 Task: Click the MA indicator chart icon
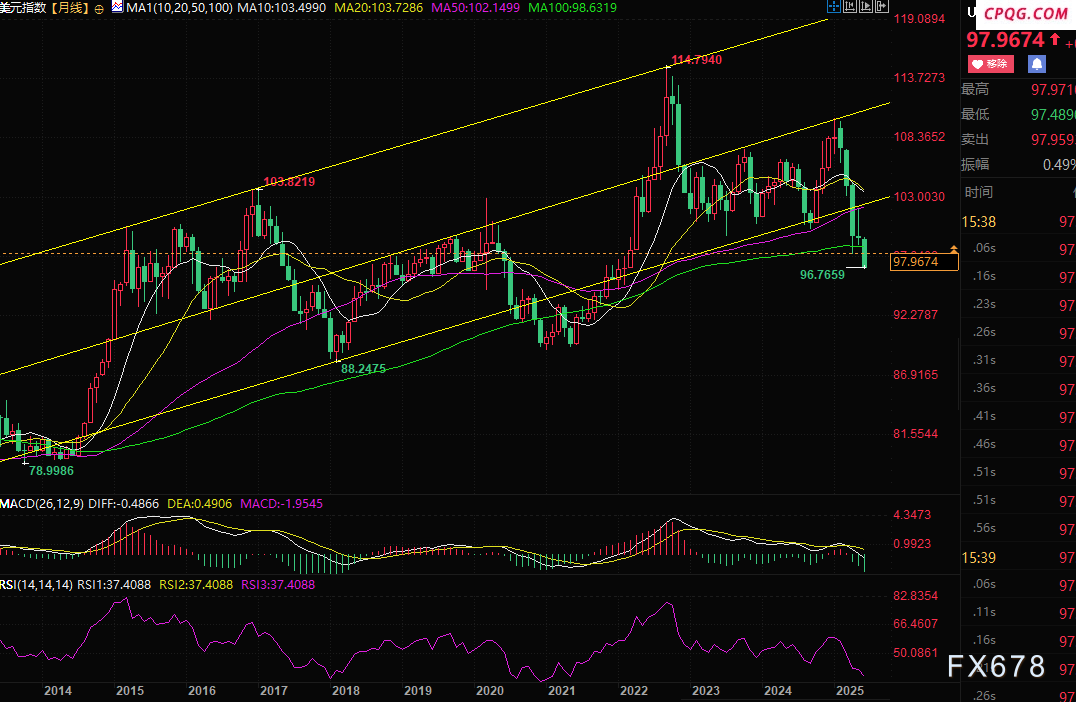pyautogui.click(x=118, y=8)
